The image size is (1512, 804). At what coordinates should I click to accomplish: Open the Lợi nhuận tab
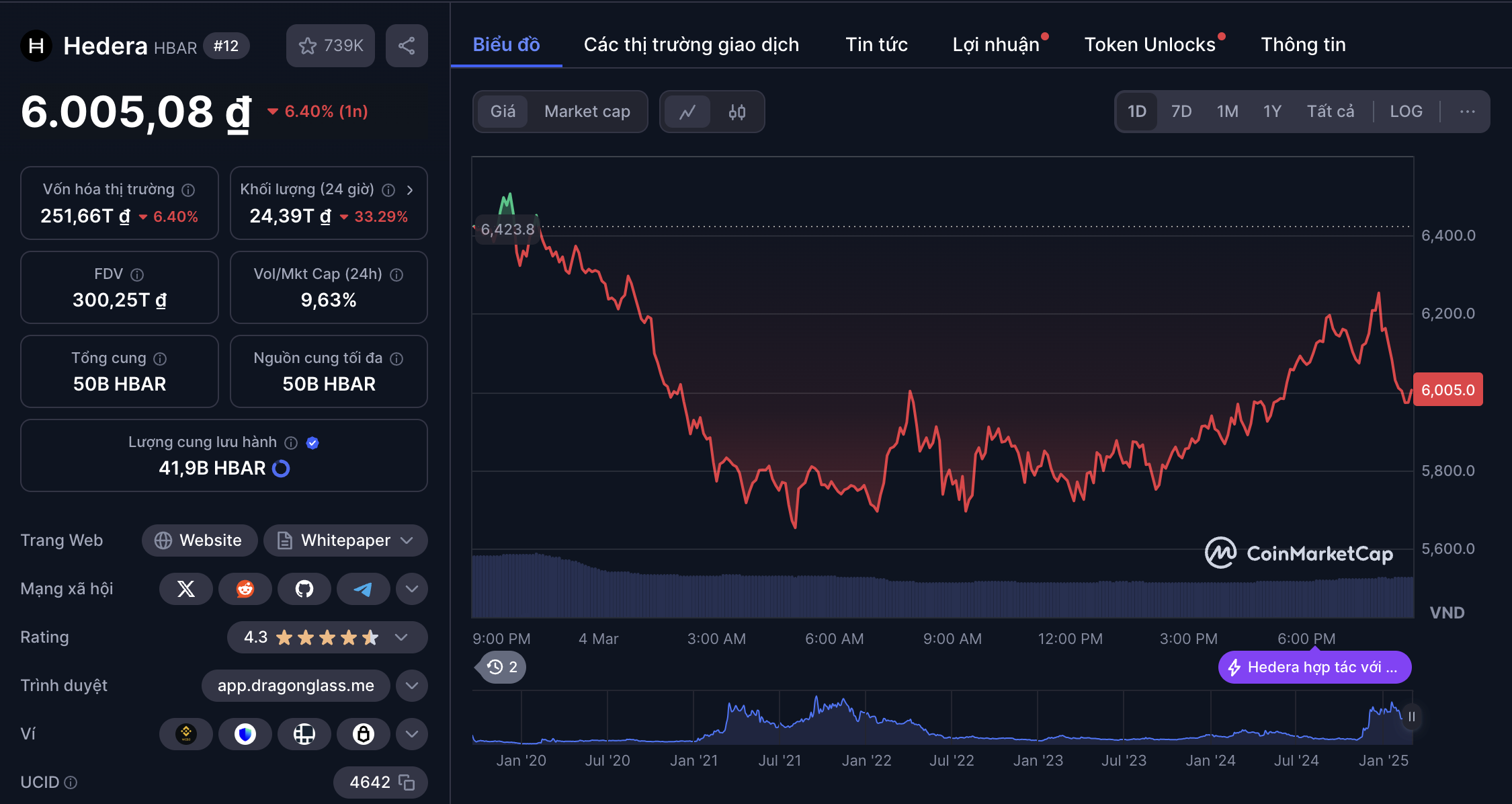pyautogui.click(x=997, y=44)
